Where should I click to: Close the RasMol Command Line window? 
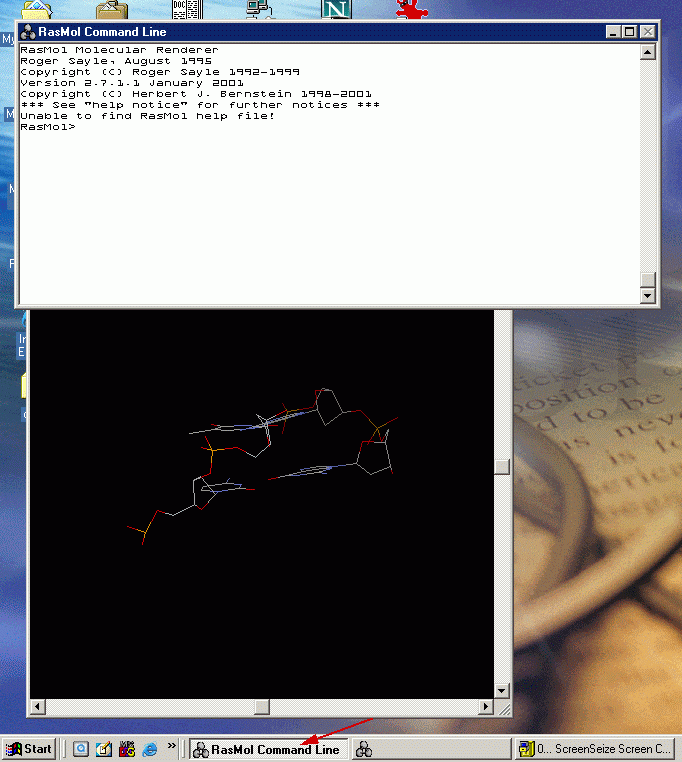pos(648,32)
